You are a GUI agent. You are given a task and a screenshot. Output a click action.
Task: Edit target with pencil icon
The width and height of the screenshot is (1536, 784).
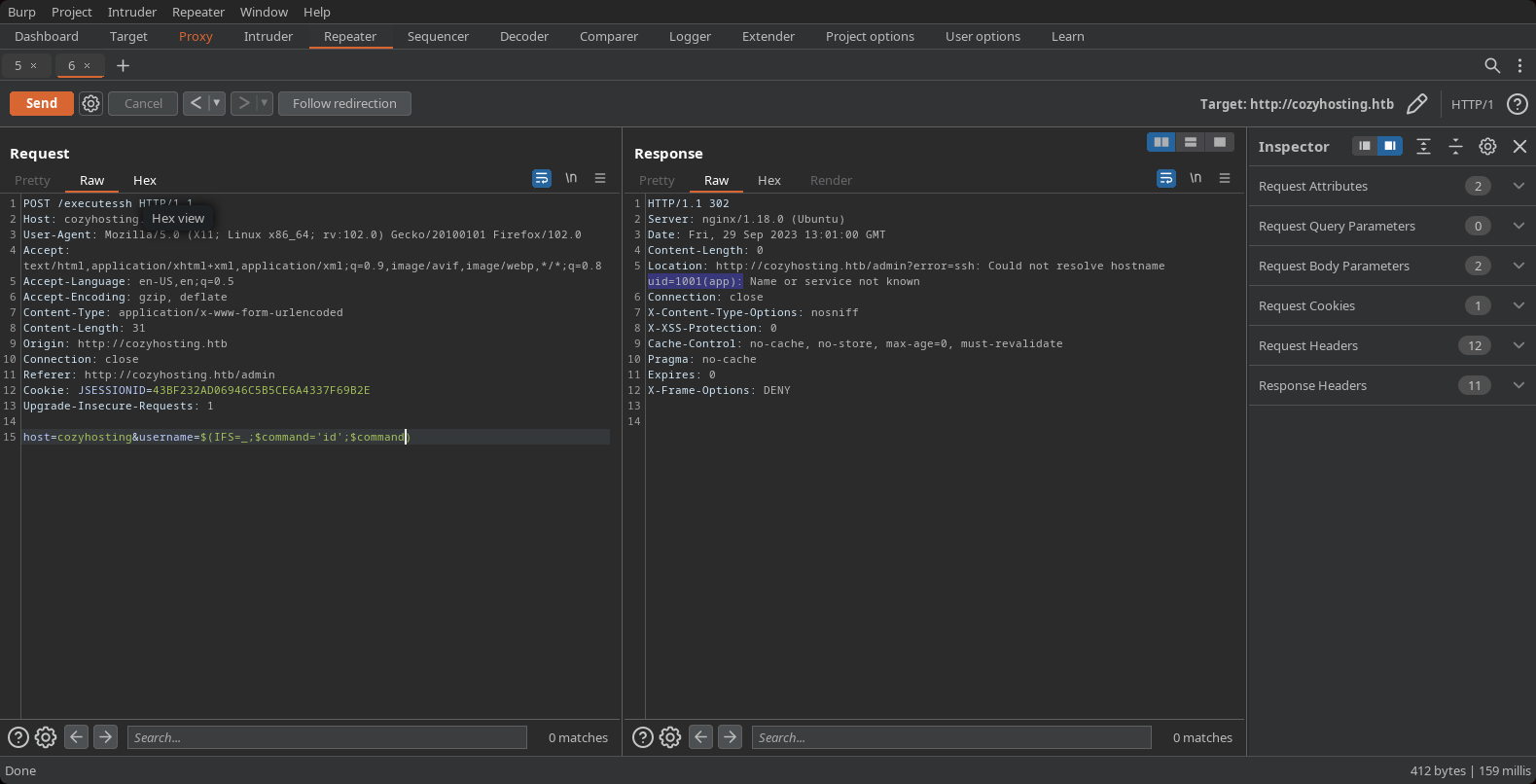click(x=1417, y=104)
